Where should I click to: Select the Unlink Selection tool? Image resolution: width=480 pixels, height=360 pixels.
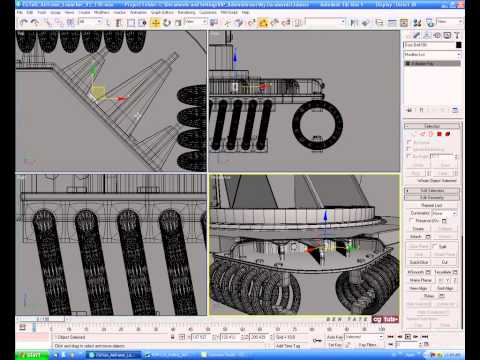[58, 23]
